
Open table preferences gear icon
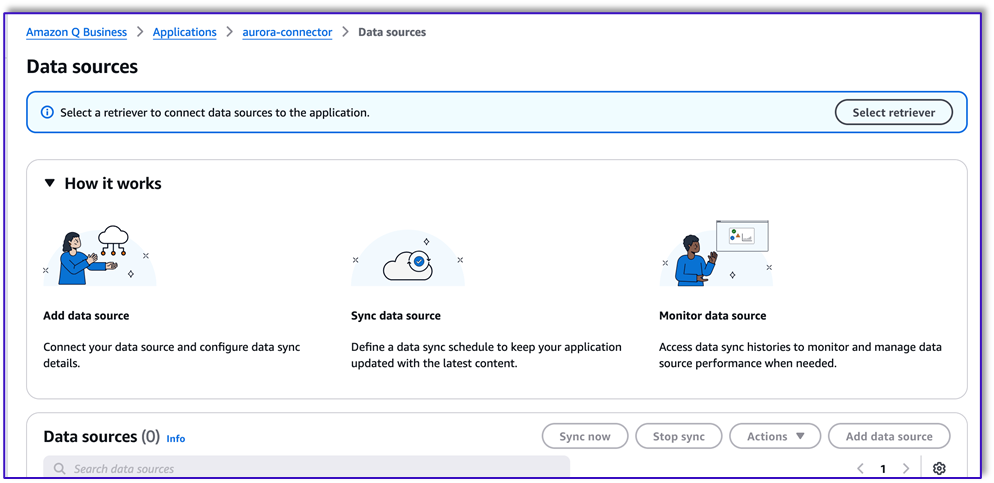point(939,468)
